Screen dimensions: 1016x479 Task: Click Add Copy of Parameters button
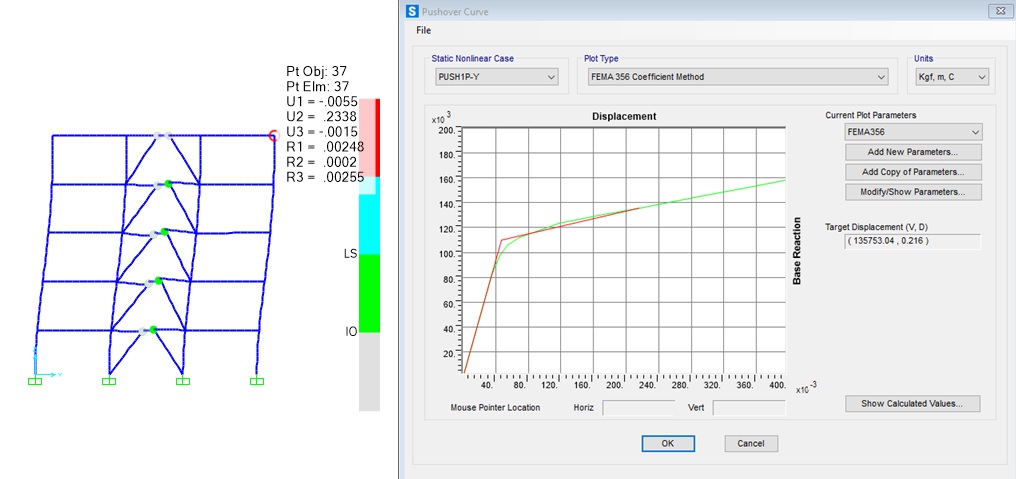pos(913,172)
